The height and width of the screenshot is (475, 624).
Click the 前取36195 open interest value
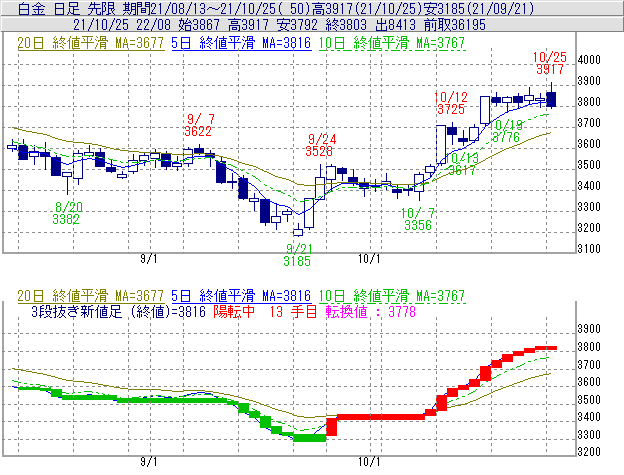pos(454,25)
